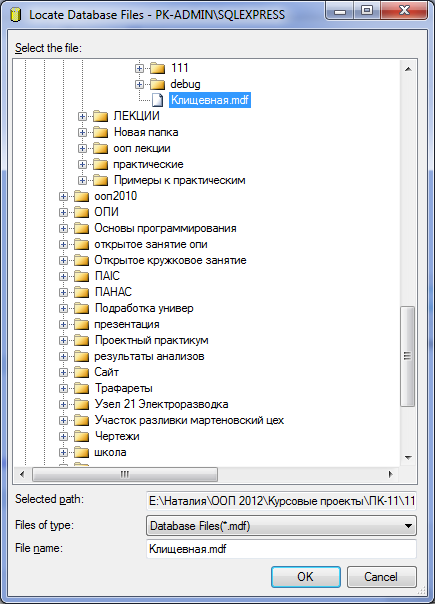435x604 pixels.
Task: Expand the ооп лекции folder
Action: point(82,148)
